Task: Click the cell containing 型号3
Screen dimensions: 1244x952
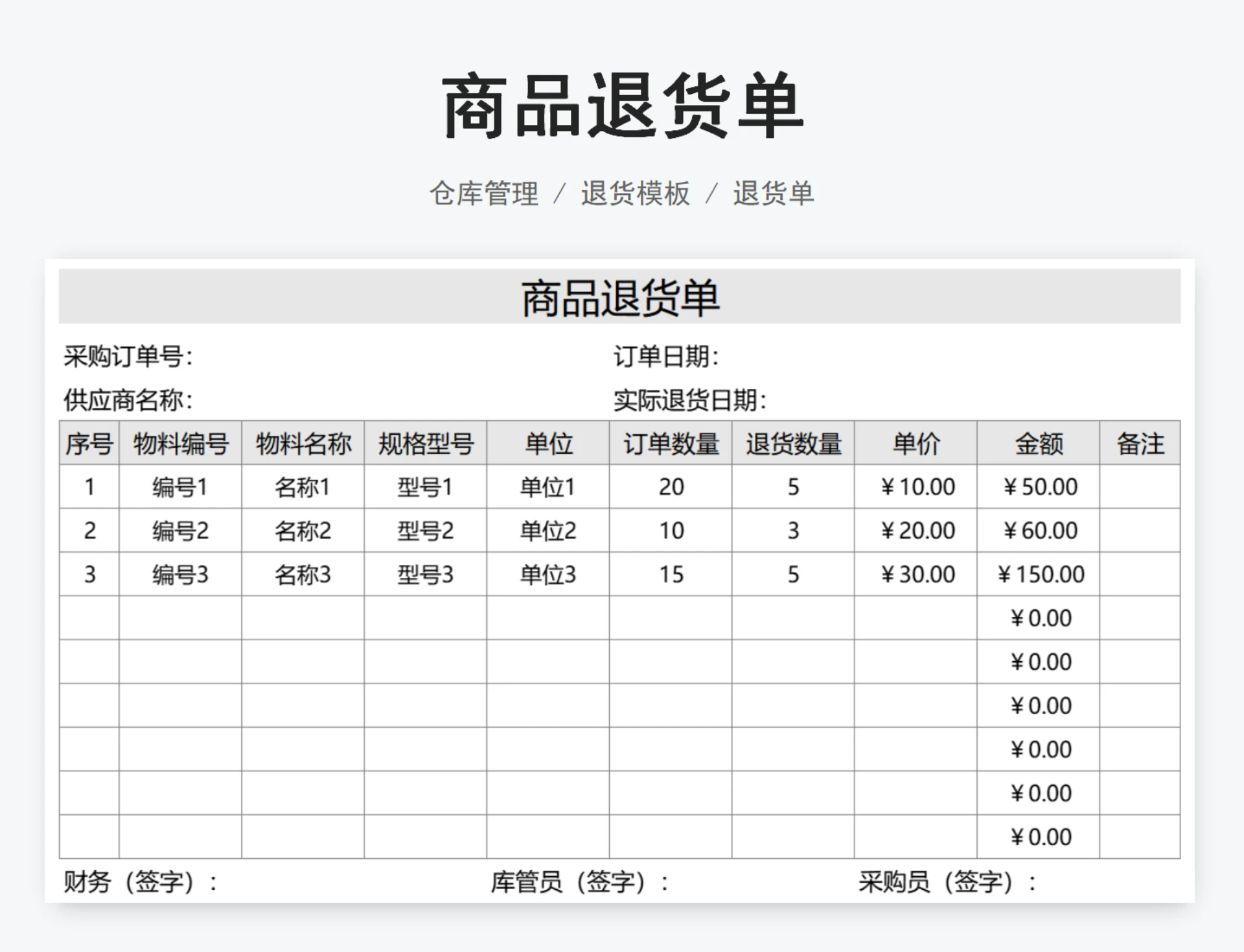Action: pos(425,574)
